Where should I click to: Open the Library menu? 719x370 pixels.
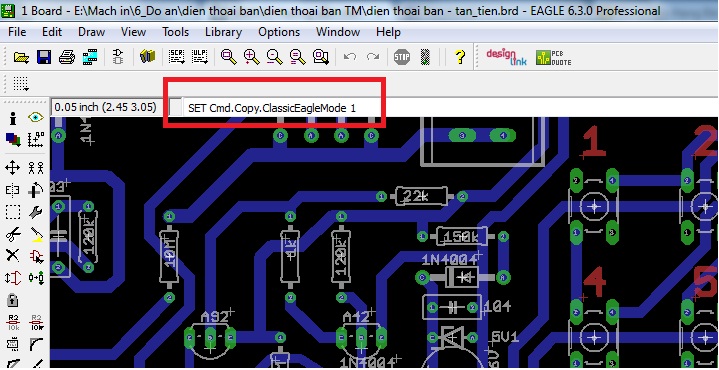223,32
